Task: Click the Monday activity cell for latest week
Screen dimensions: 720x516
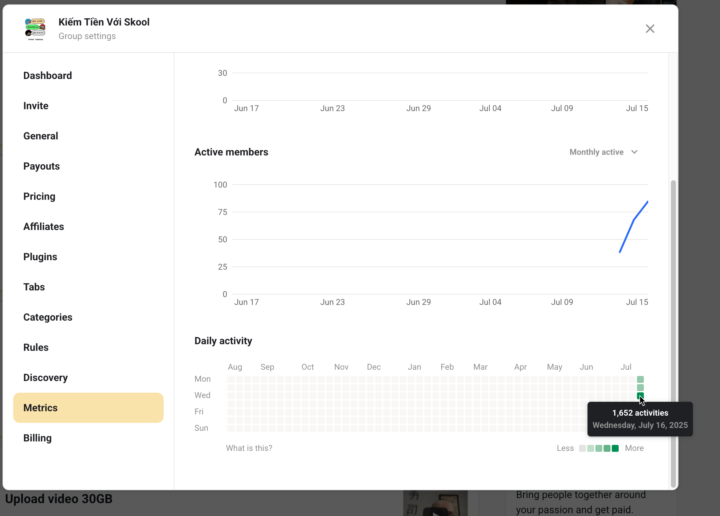Action: tap(640, 380)
